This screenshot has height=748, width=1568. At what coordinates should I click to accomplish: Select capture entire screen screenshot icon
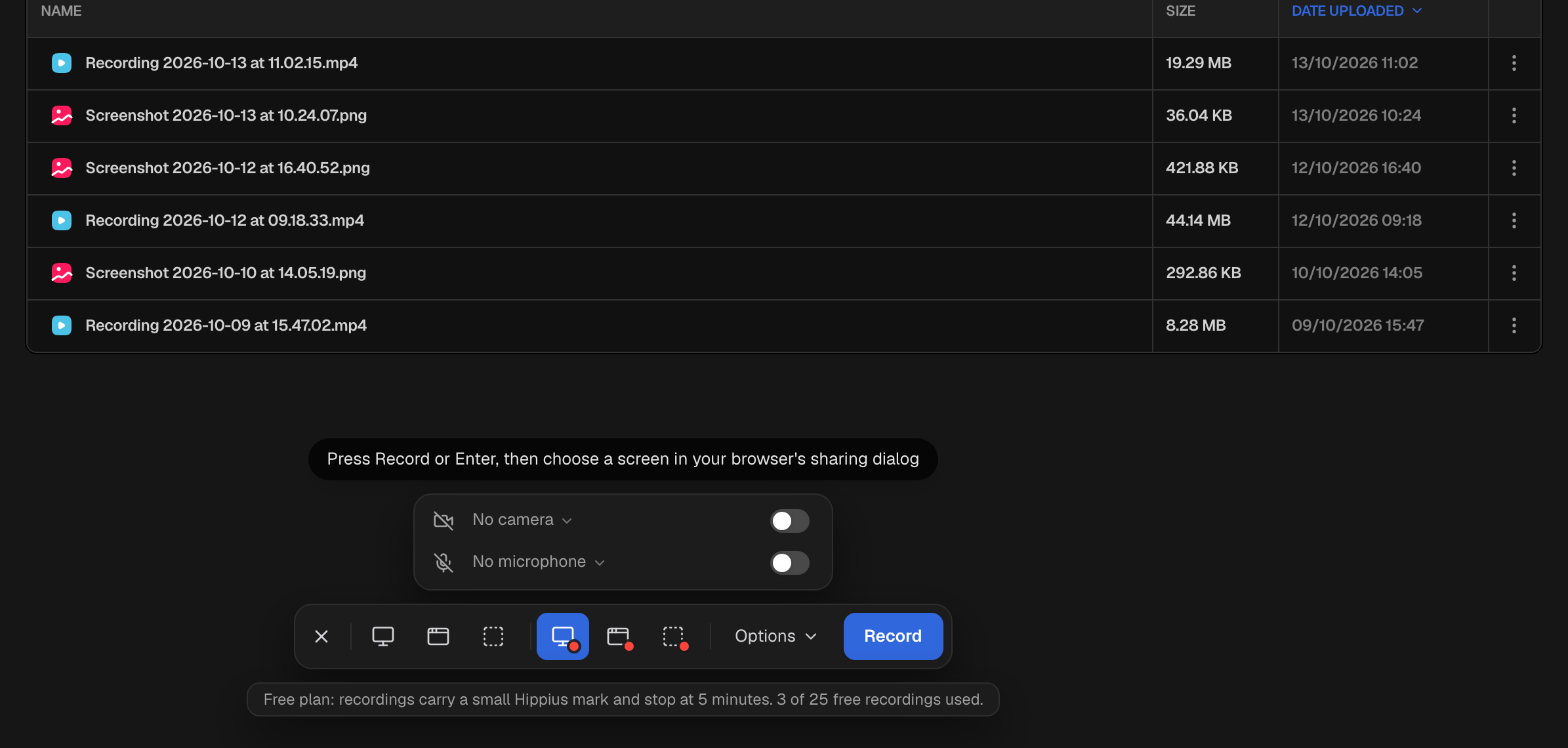[383, 636]
